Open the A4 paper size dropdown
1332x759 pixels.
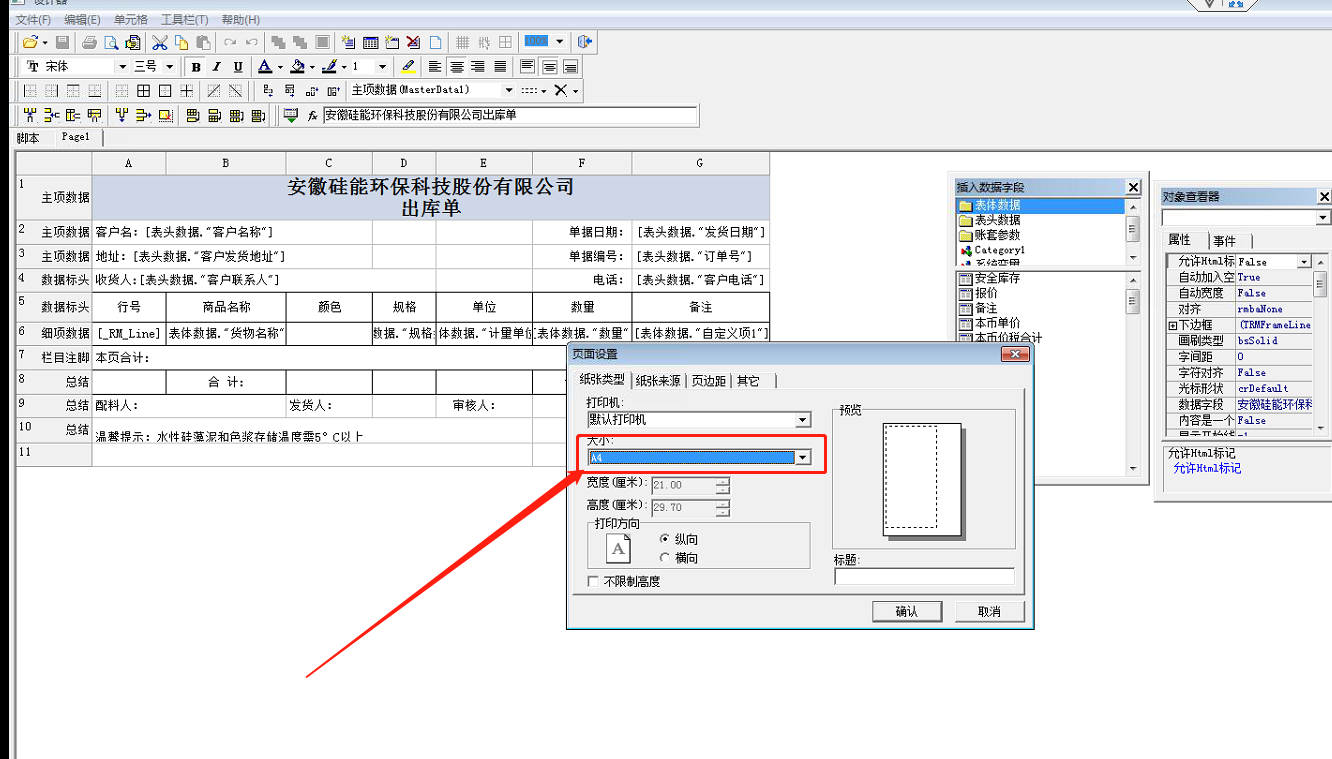pyautogui.click(x=802, y=457)
